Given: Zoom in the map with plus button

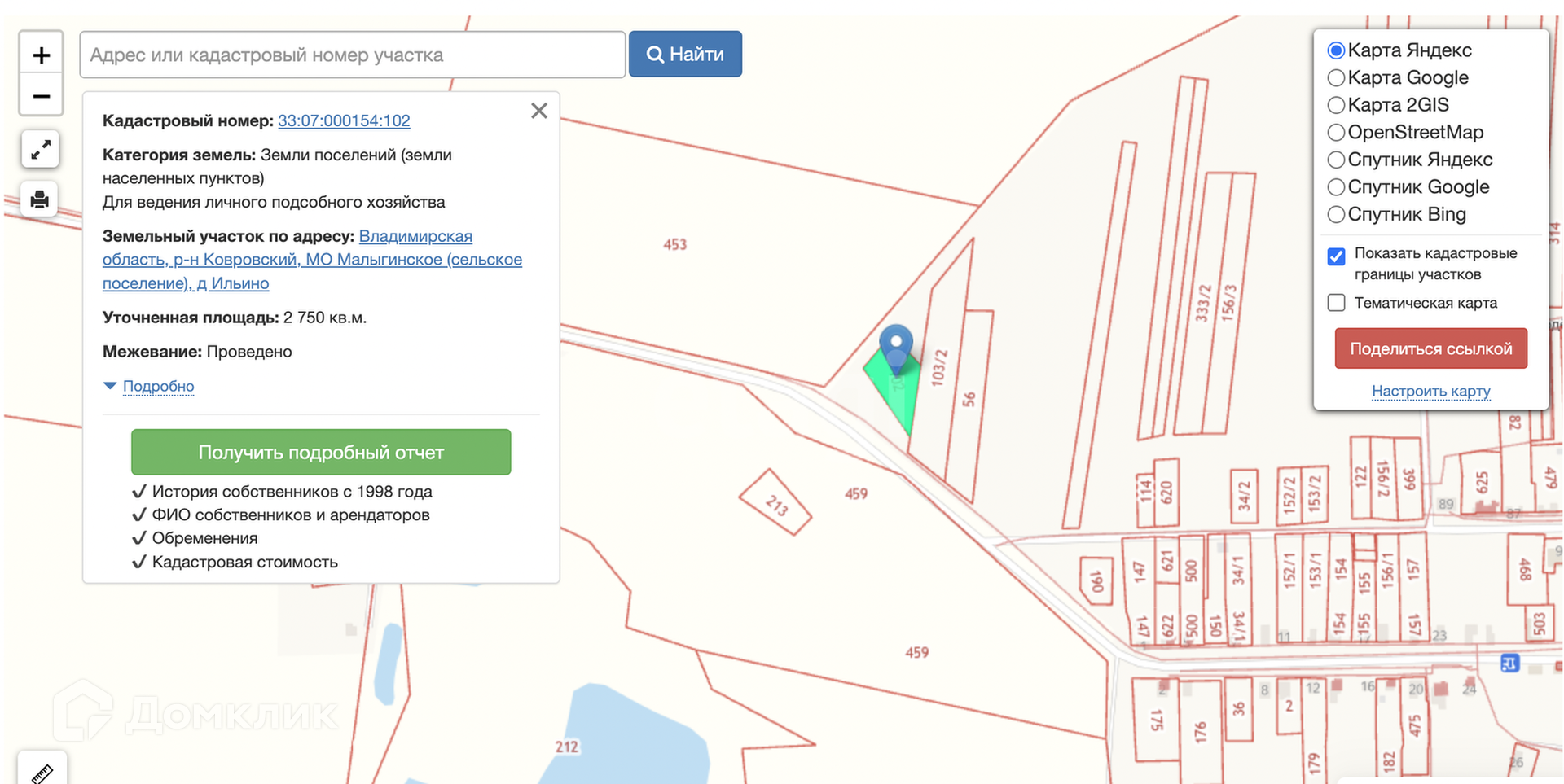Looking at the screenshot, I should click(x=42, y=55).
